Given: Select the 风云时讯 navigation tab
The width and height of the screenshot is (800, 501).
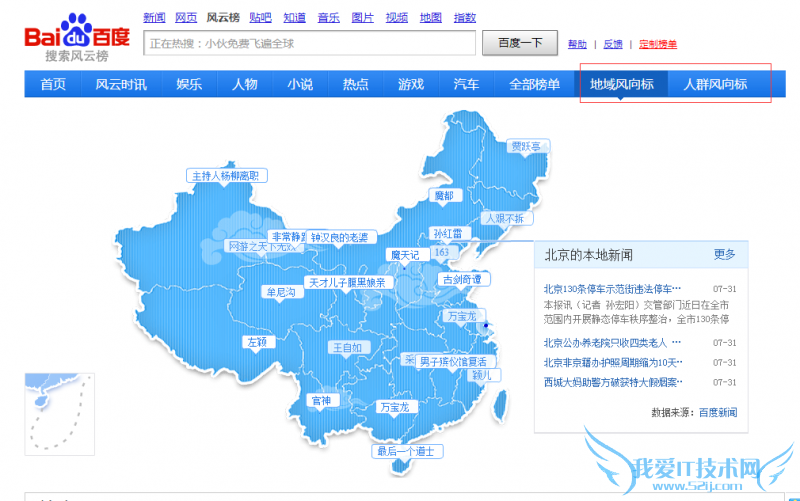Looking at the screenshot, I should click(121, 84).
